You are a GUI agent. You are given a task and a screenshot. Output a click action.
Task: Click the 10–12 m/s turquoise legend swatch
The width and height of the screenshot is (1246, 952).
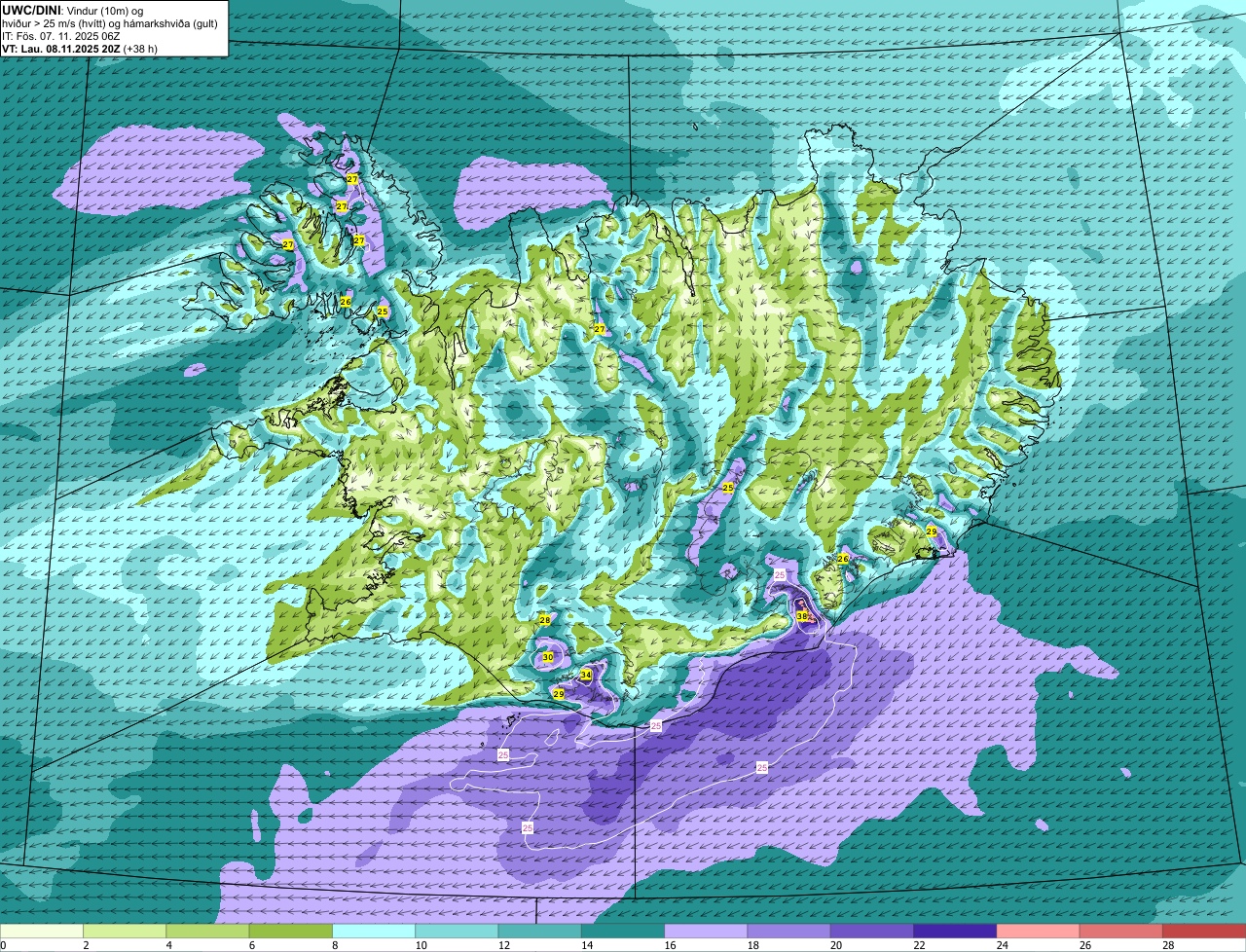pyautogui.click(x=457, y=931)
